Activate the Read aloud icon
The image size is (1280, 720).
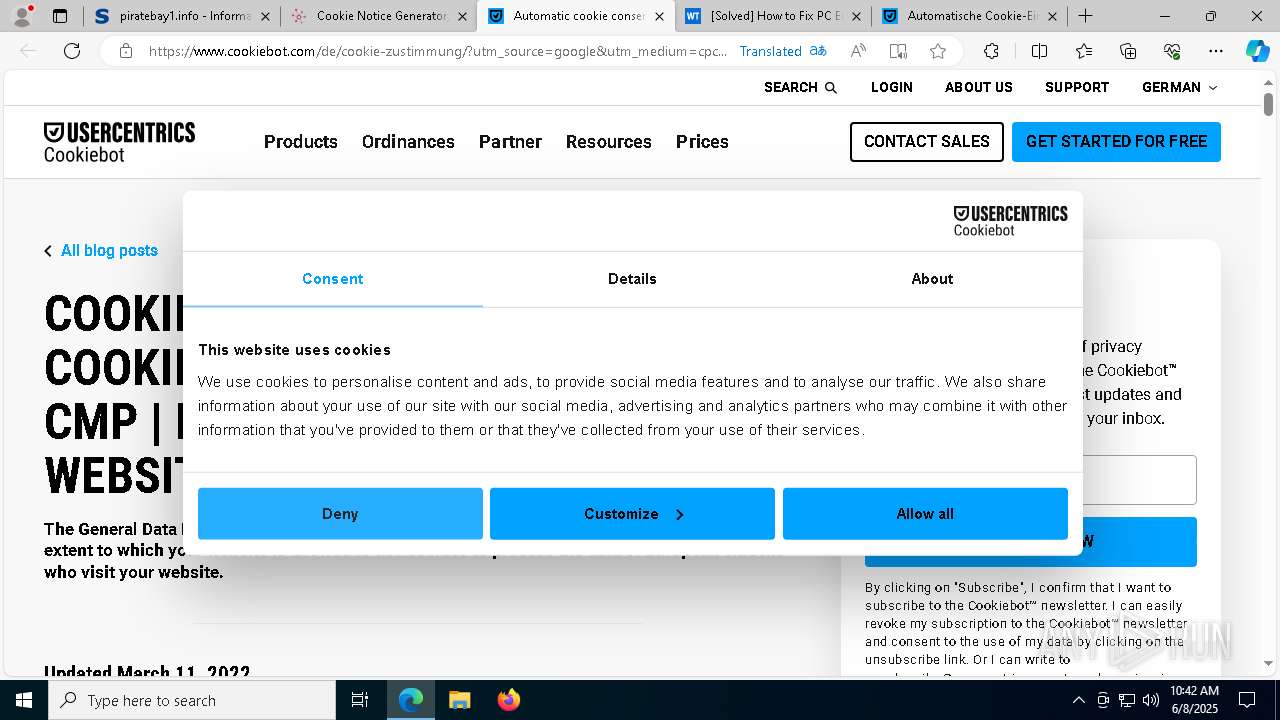tap(858, 51)
